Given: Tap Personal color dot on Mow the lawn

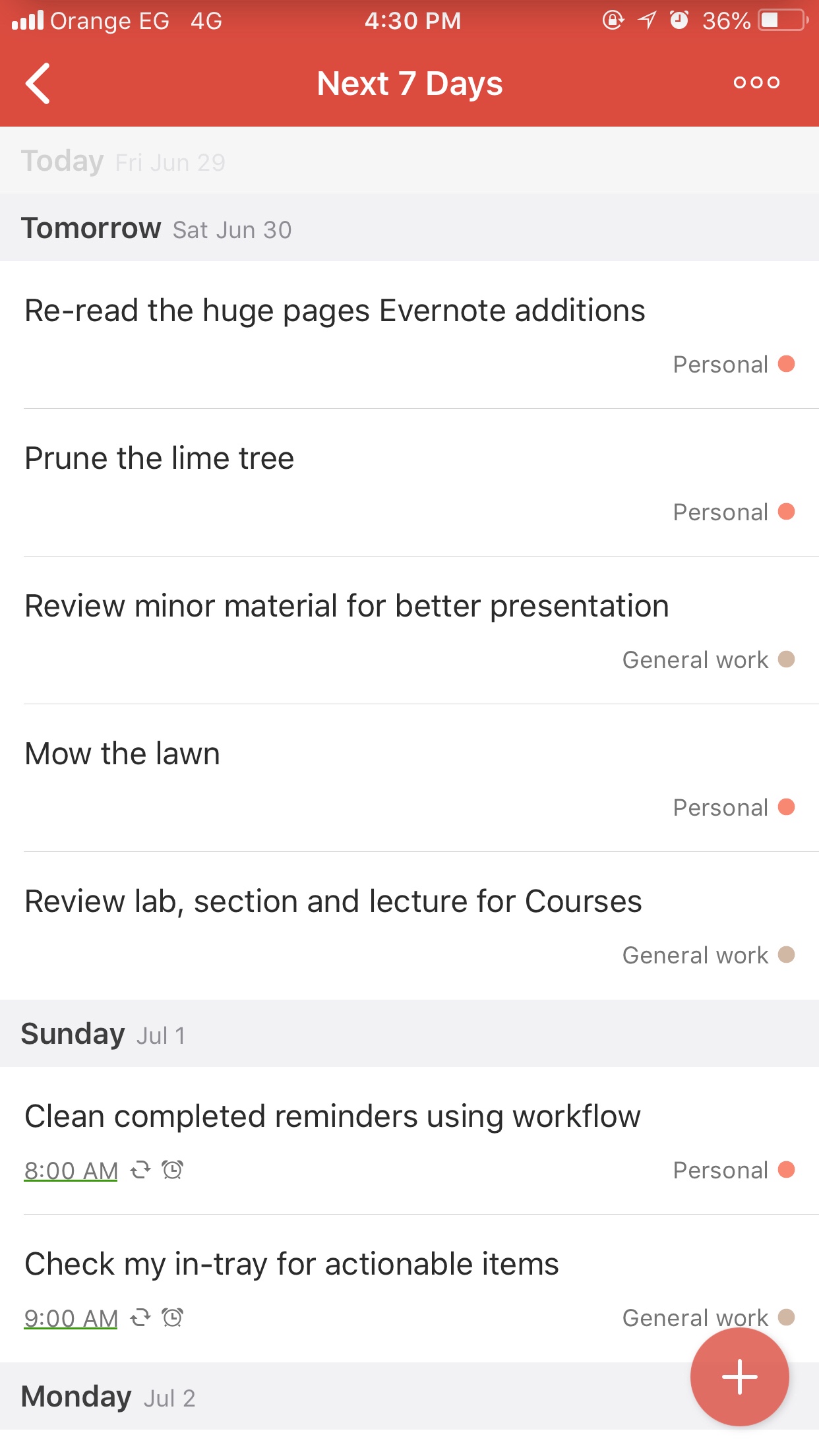Looking at the screenshot, I should [786, 807].
